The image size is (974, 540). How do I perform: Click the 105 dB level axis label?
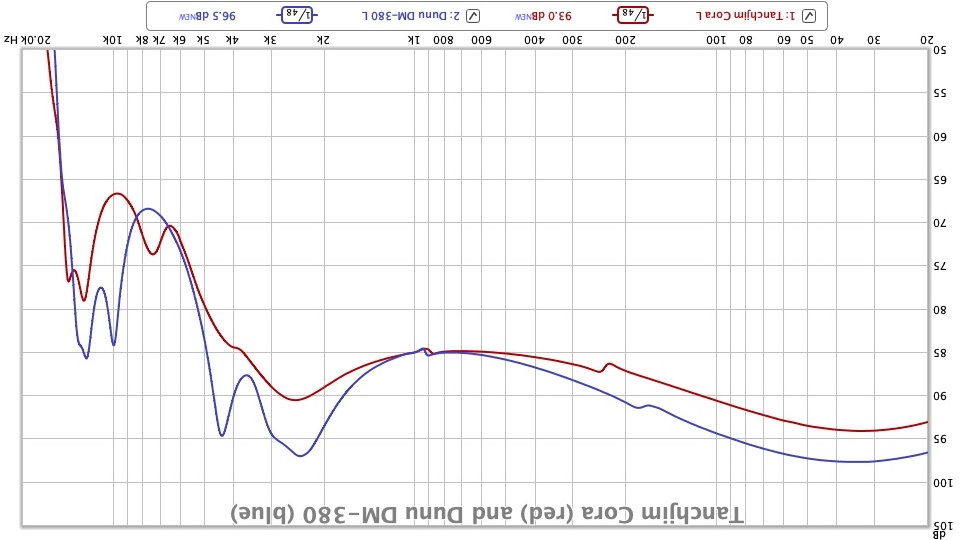click(943, 526)
